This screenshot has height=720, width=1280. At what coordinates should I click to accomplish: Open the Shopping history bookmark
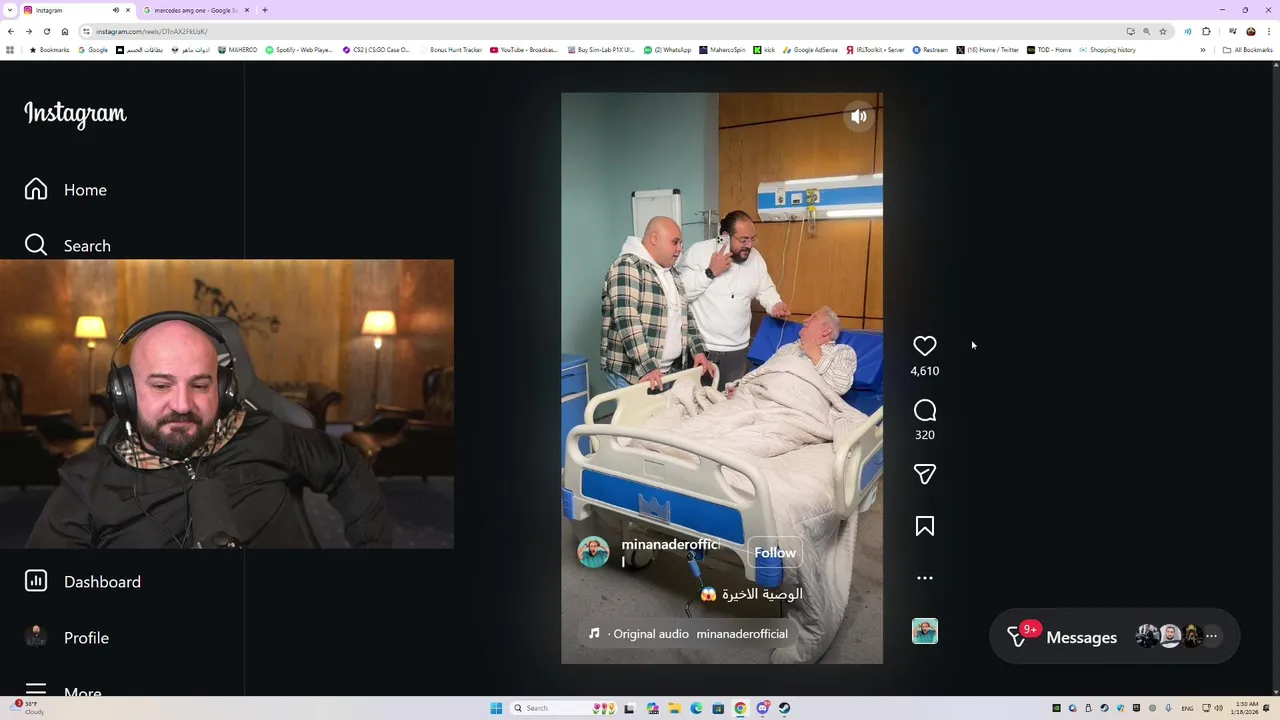click(1107, 50)
